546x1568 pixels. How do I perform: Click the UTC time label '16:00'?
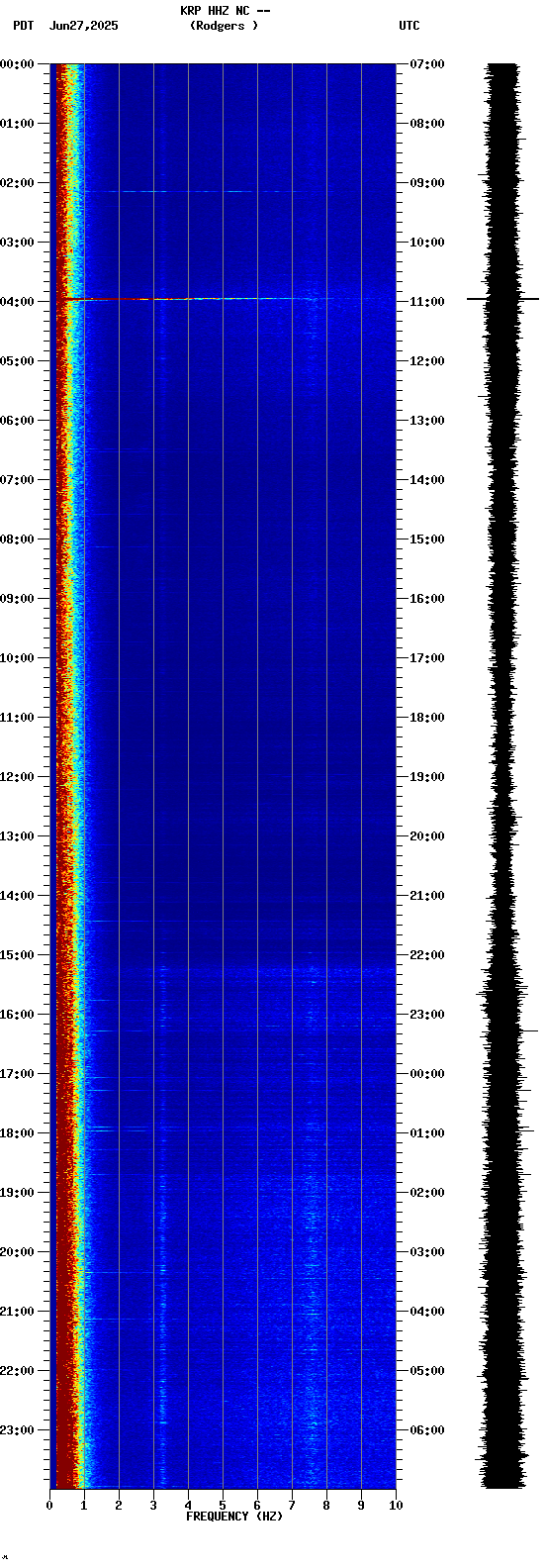click(x=427, y=599)
